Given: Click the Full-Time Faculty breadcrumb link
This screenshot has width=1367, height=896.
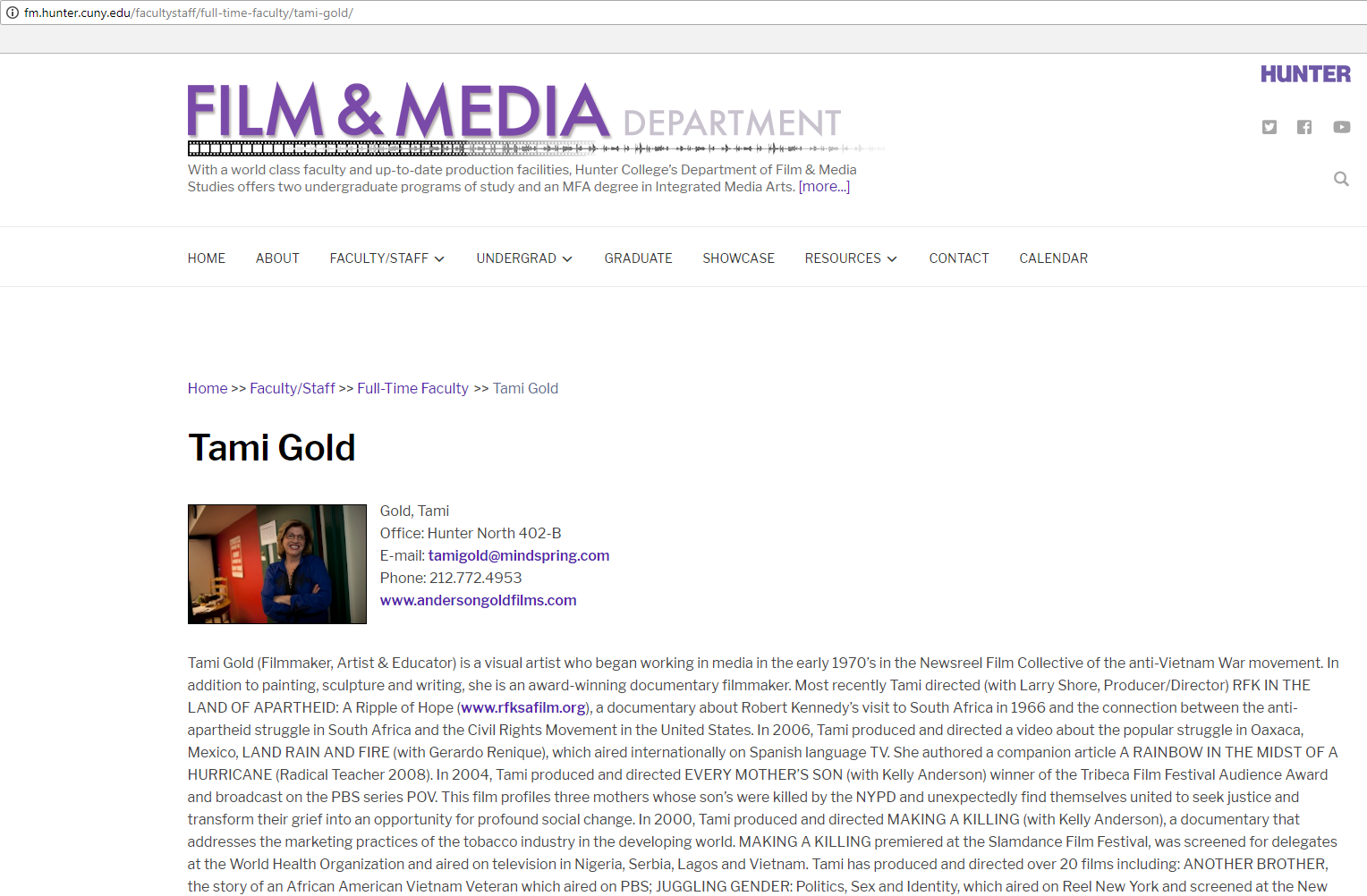Looking at the screenshot, I should pyautogui.click(x=412, y=388).
